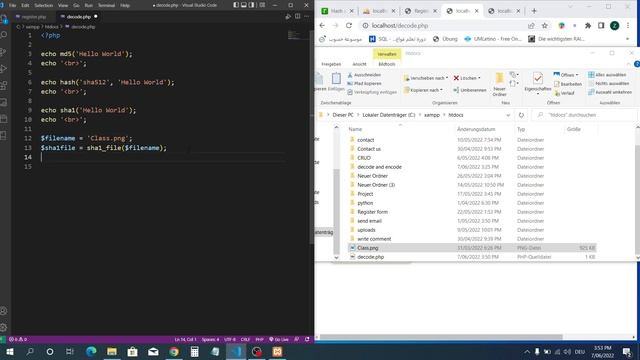Click Bearbeiten in Explorer ribbon
Viewport: 640px width, 360px height.
tap(568, 84)
